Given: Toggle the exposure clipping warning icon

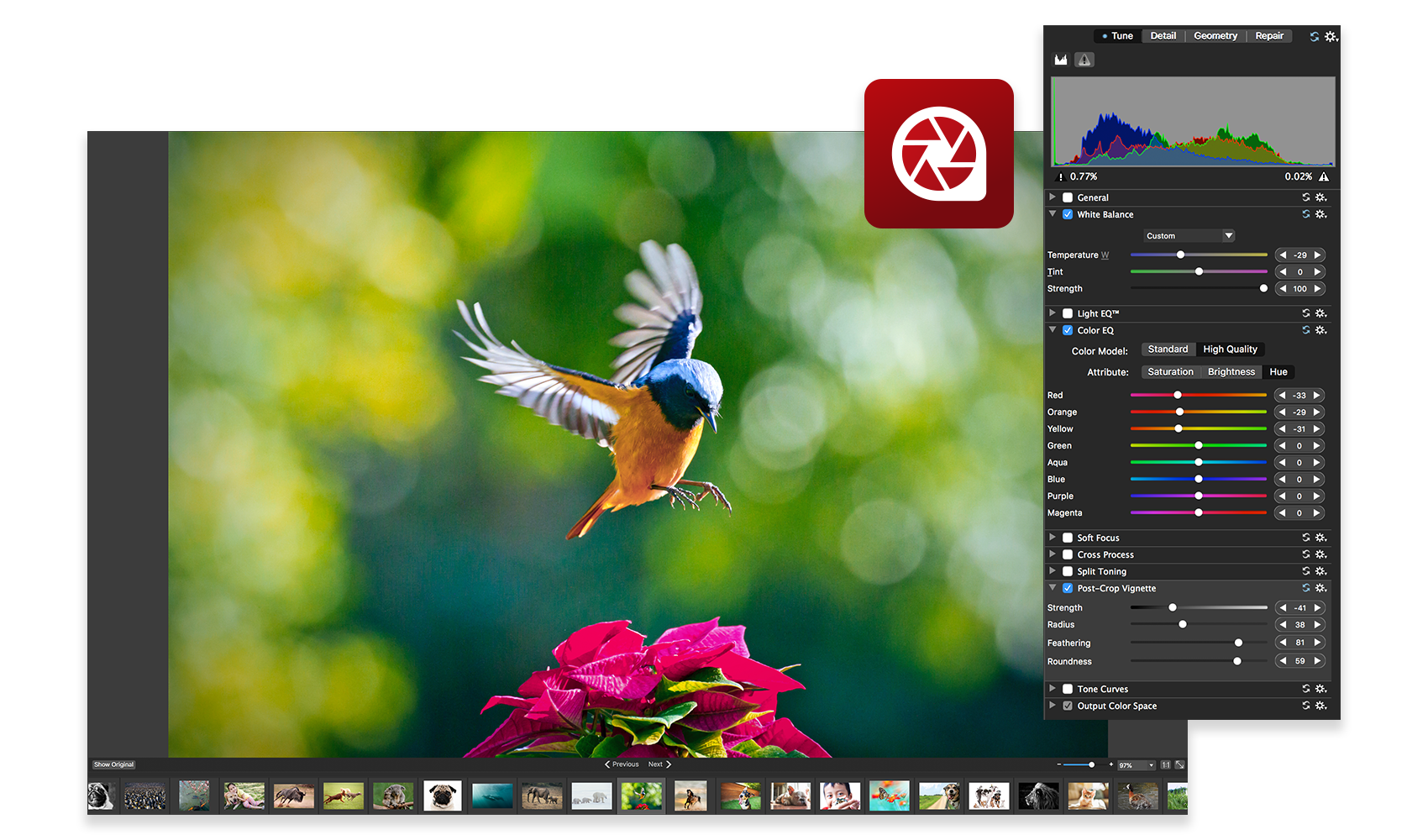Looking at the screenshot, I should (1084, 60).
